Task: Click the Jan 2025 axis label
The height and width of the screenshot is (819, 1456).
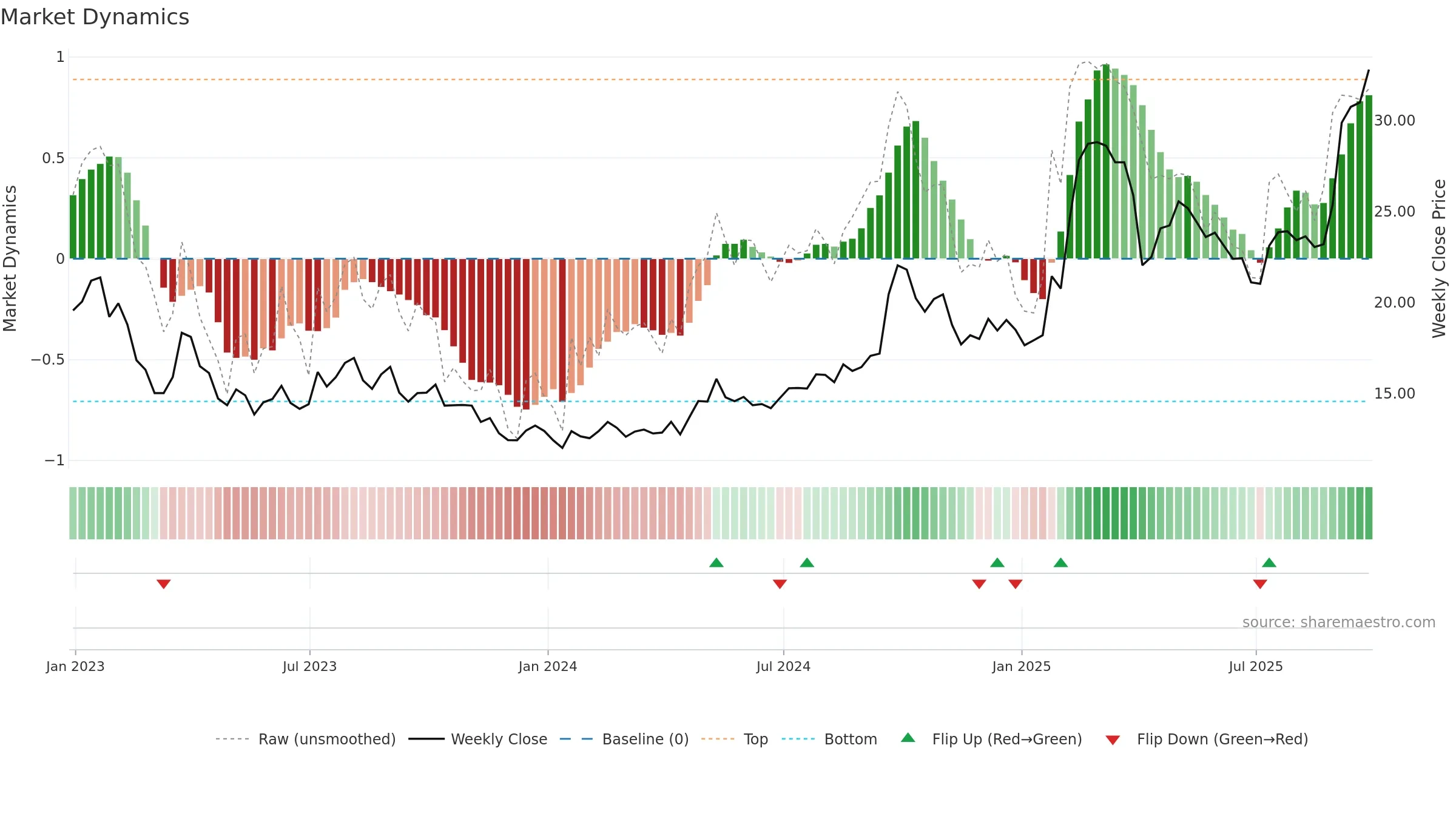Action: click(x=1022, y=667)
